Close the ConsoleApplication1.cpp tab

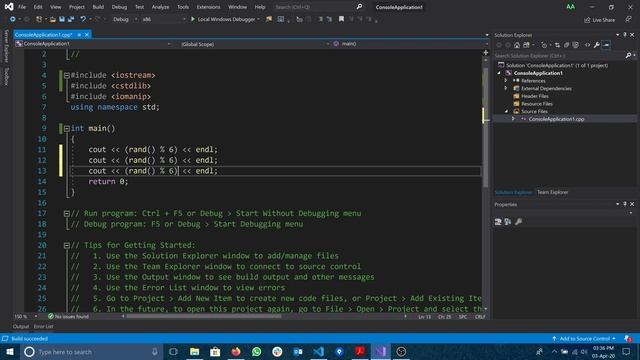[87, 35]
